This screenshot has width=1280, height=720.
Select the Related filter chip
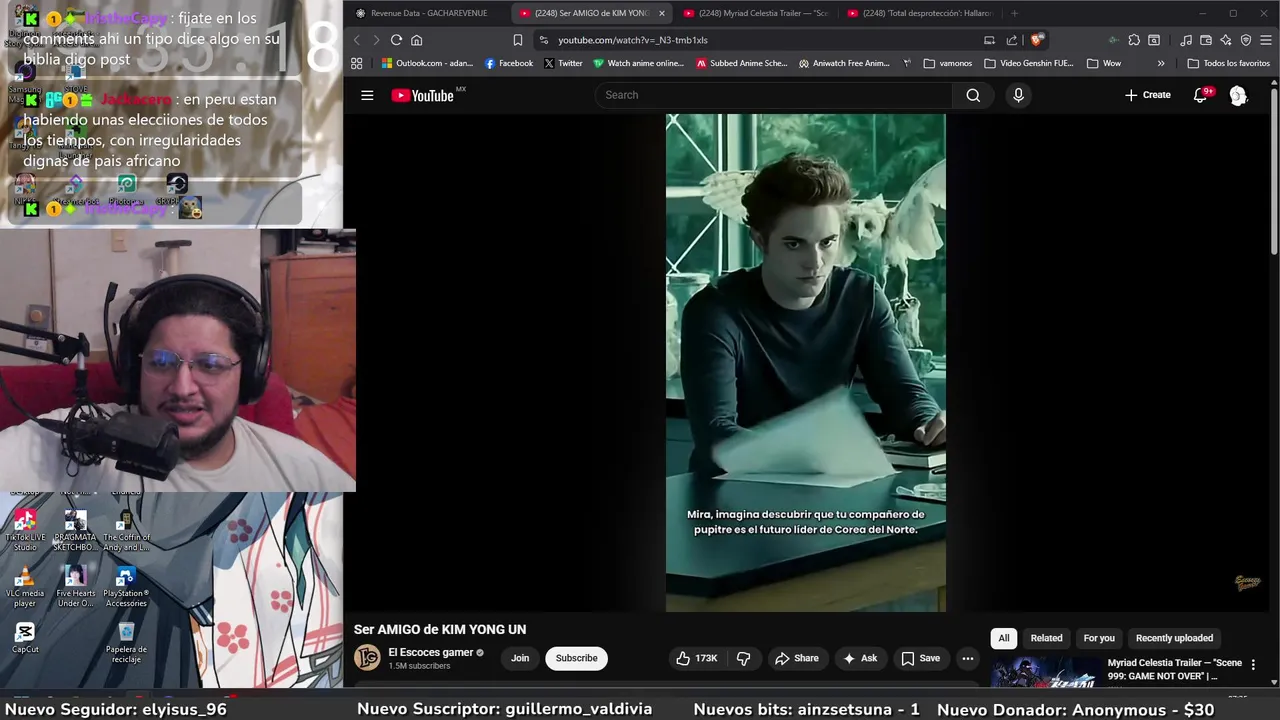(1047, 638)
